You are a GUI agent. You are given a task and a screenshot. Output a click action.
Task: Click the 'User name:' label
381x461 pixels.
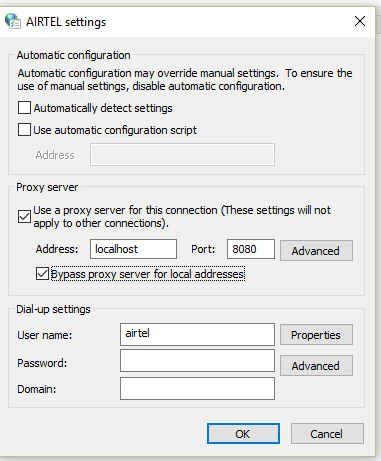click(x=45, y=335)
